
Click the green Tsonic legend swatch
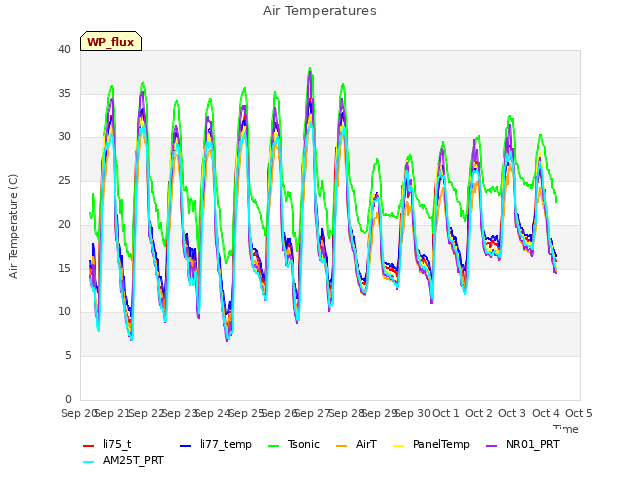tap(273, 445)
